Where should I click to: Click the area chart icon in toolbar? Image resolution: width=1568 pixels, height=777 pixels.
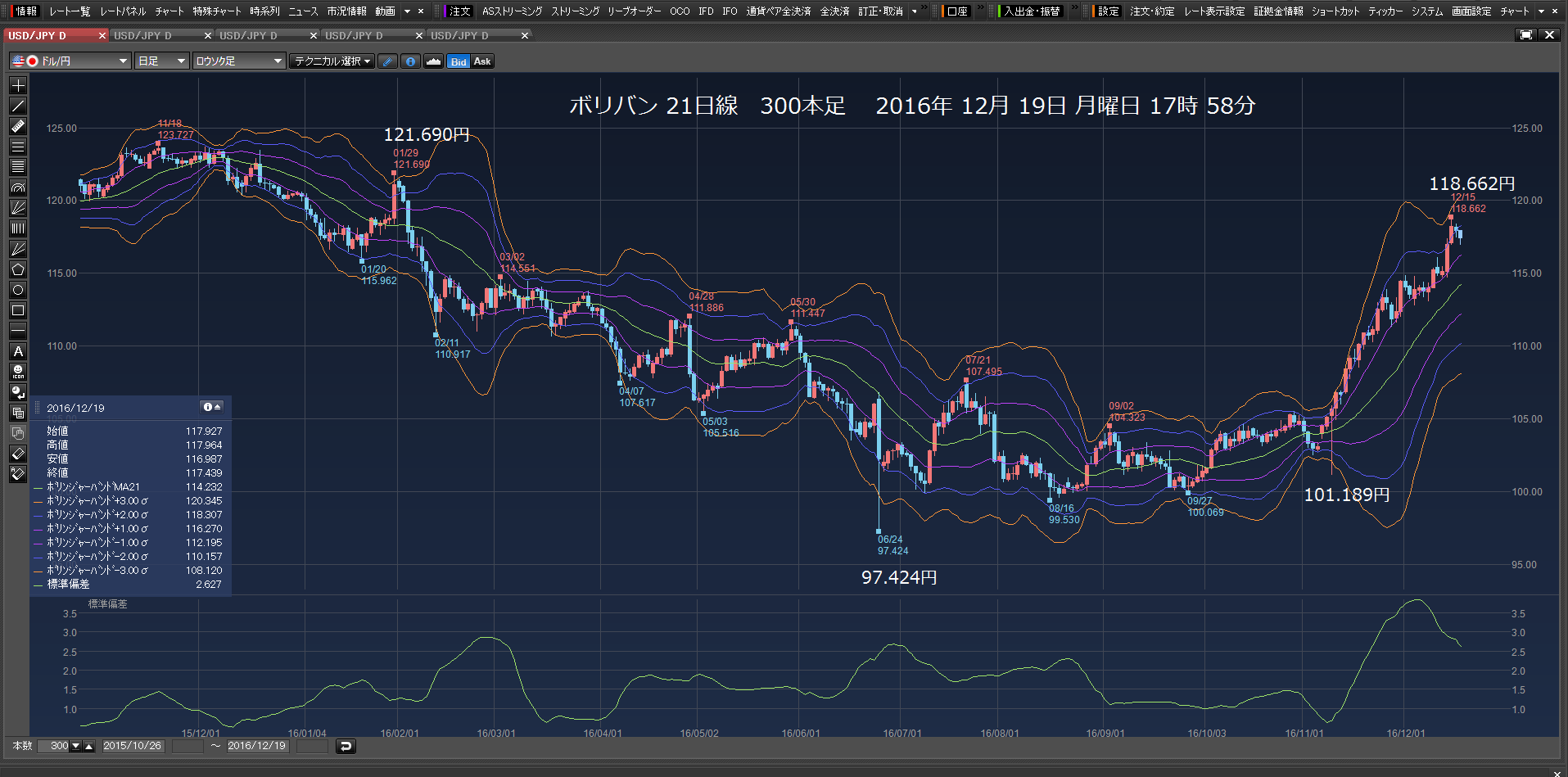coord(434,61)
